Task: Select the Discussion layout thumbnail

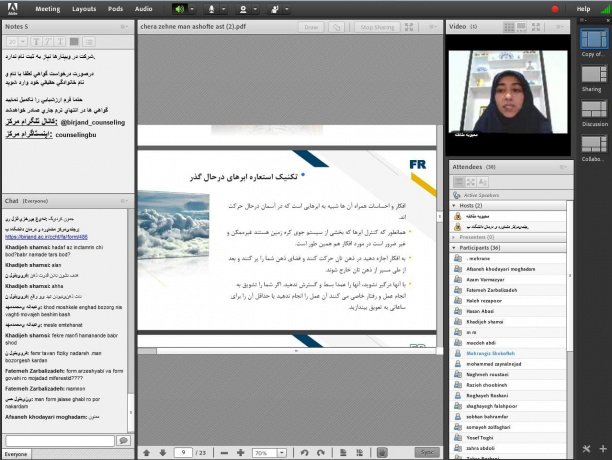Action: (594, 109)
